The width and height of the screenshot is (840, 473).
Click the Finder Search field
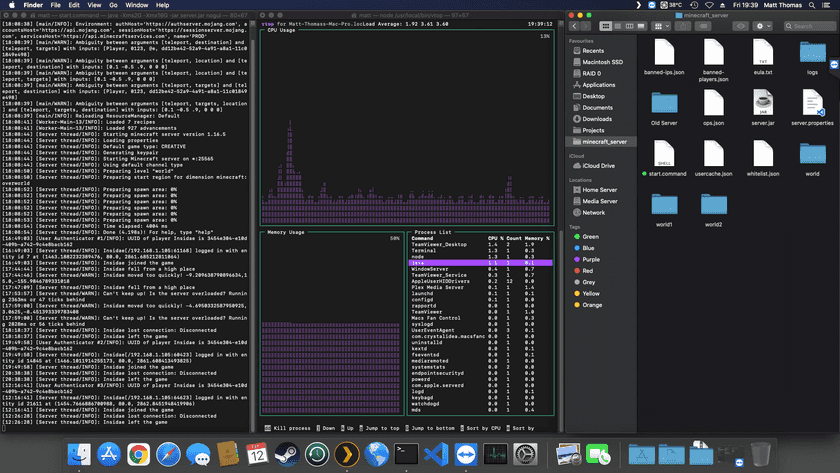click(809, 26)
